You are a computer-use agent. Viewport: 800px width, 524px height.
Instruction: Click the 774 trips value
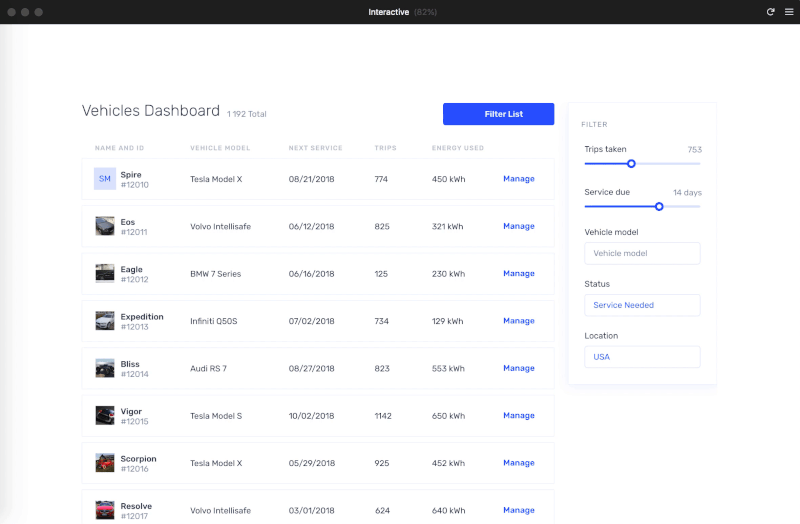pos(381,179)
